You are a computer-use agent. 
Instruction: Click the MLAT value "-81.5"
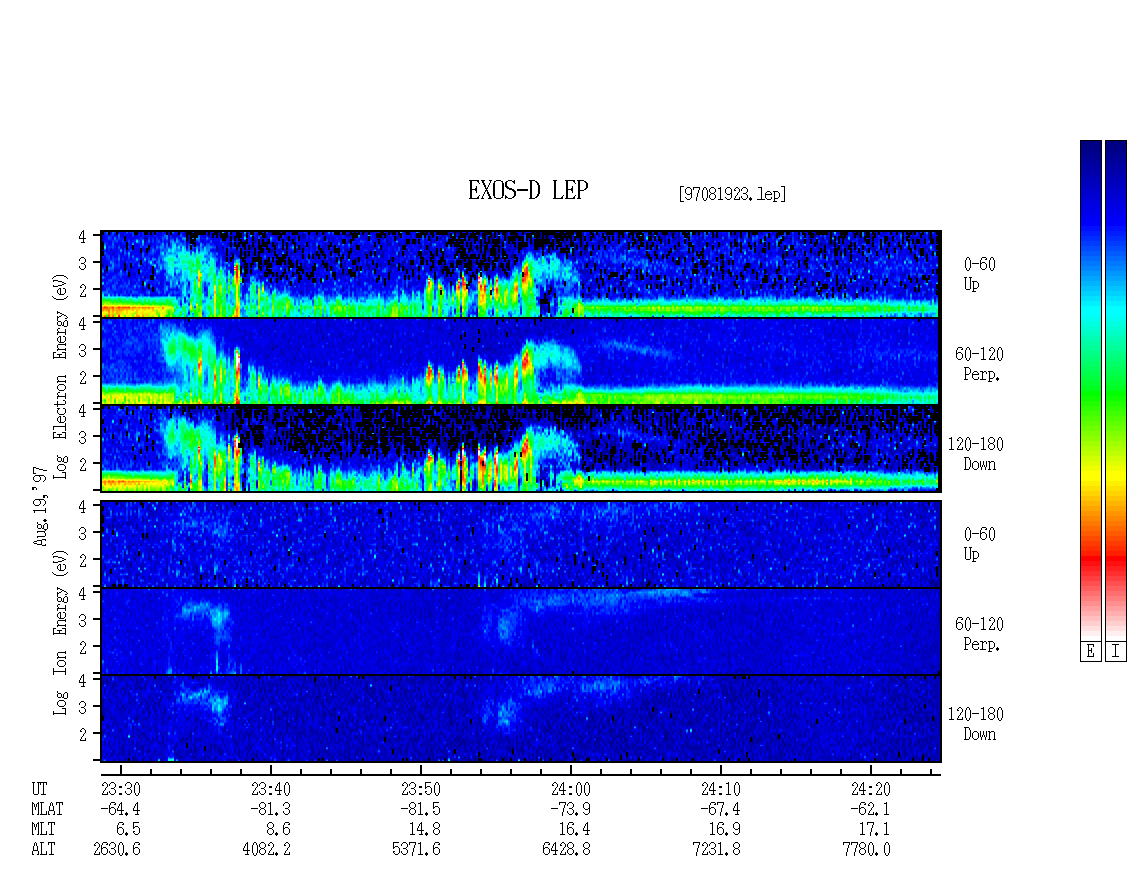click(420, 809)
